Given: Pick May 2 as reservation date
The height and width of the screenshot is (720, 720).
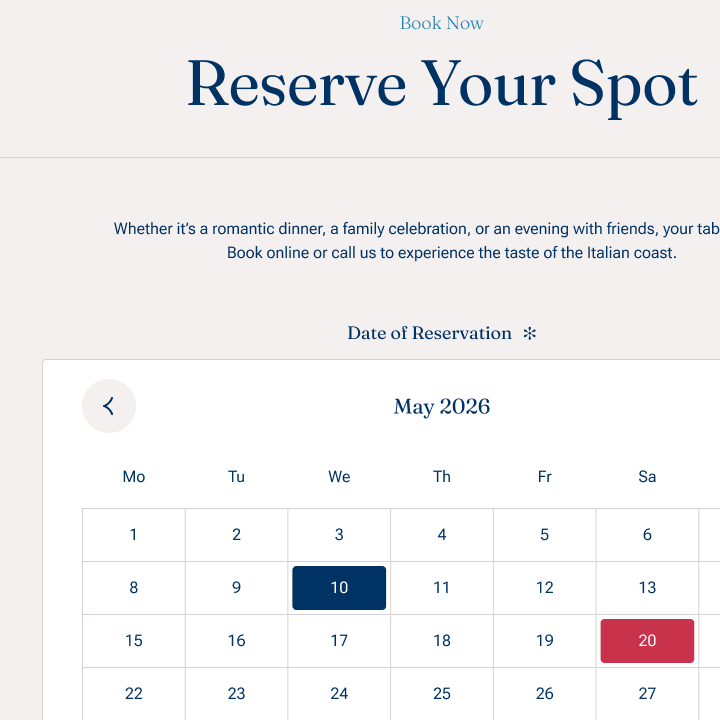Looking at the screenshot, I should 236,535.
